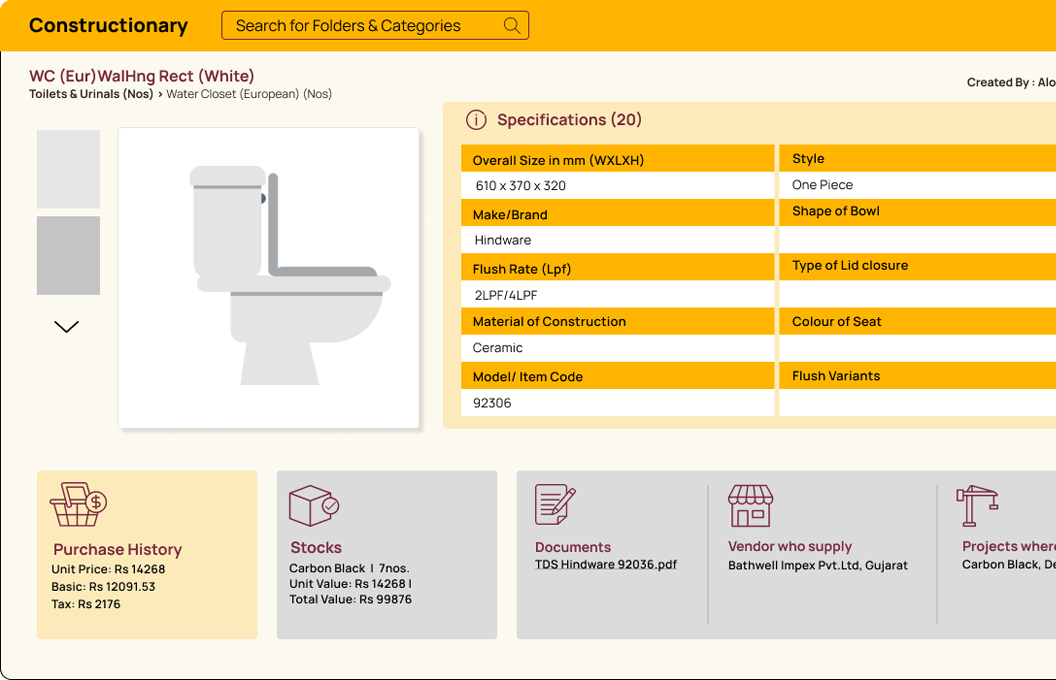1056x680 pixels.
Task: Click the Overall Size in mm (WXLXH) header
Action: [x=618, y=160]
